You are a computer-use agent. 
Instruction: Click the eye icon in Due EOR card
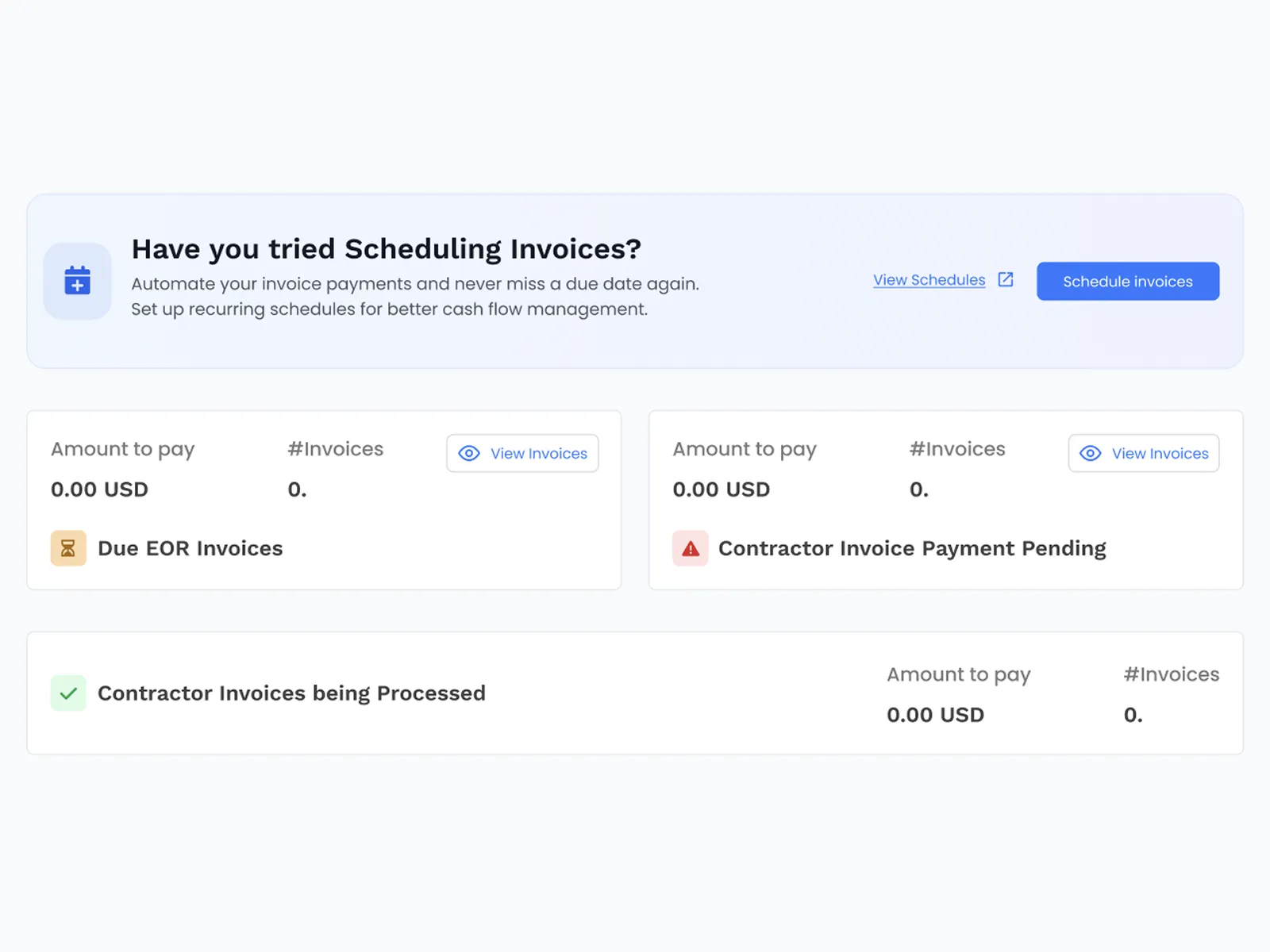[469, 453]
